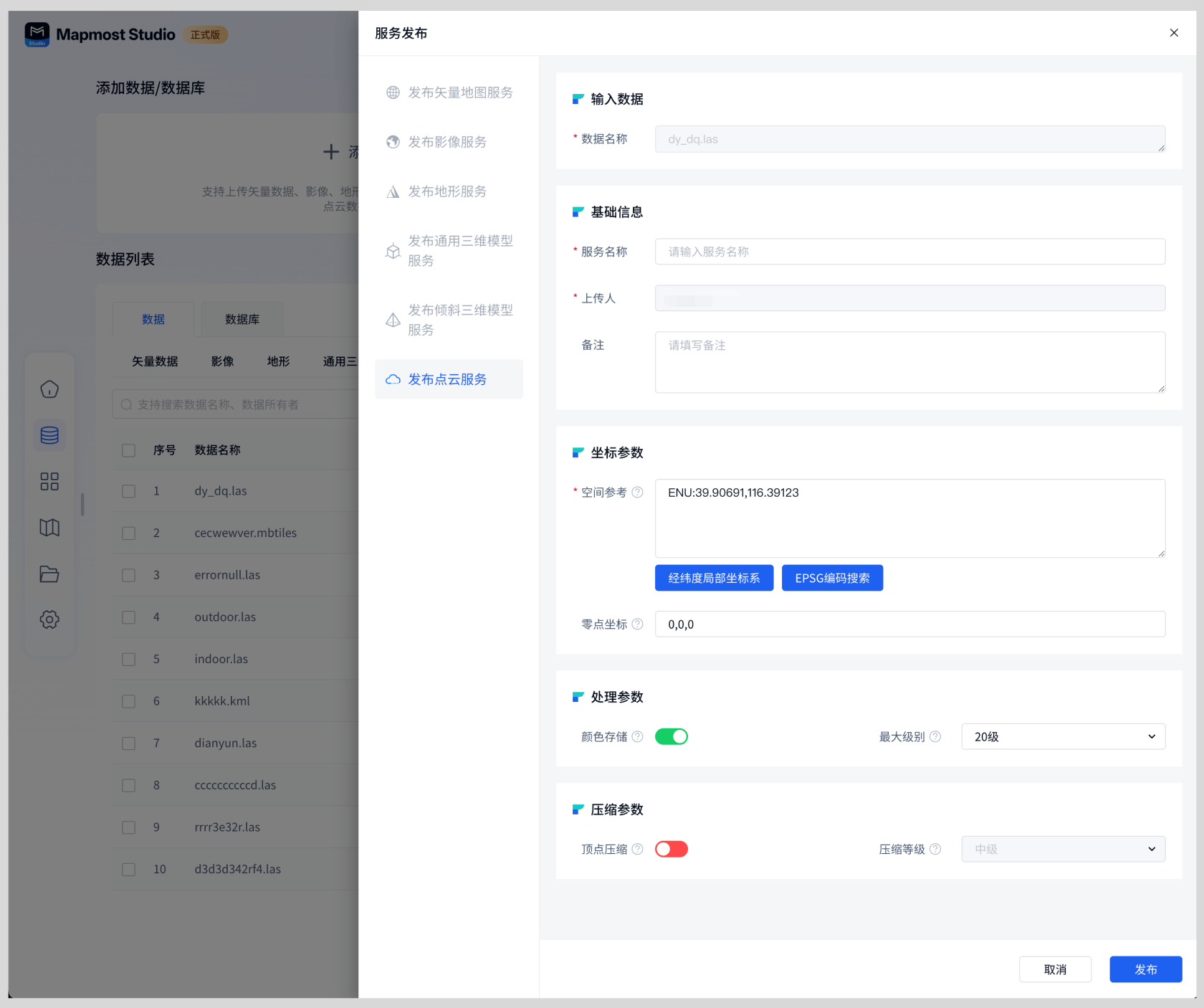Open the folder sidebar icon
This screenshot has width=1204, height=1008.
click(x=49, y=574)
